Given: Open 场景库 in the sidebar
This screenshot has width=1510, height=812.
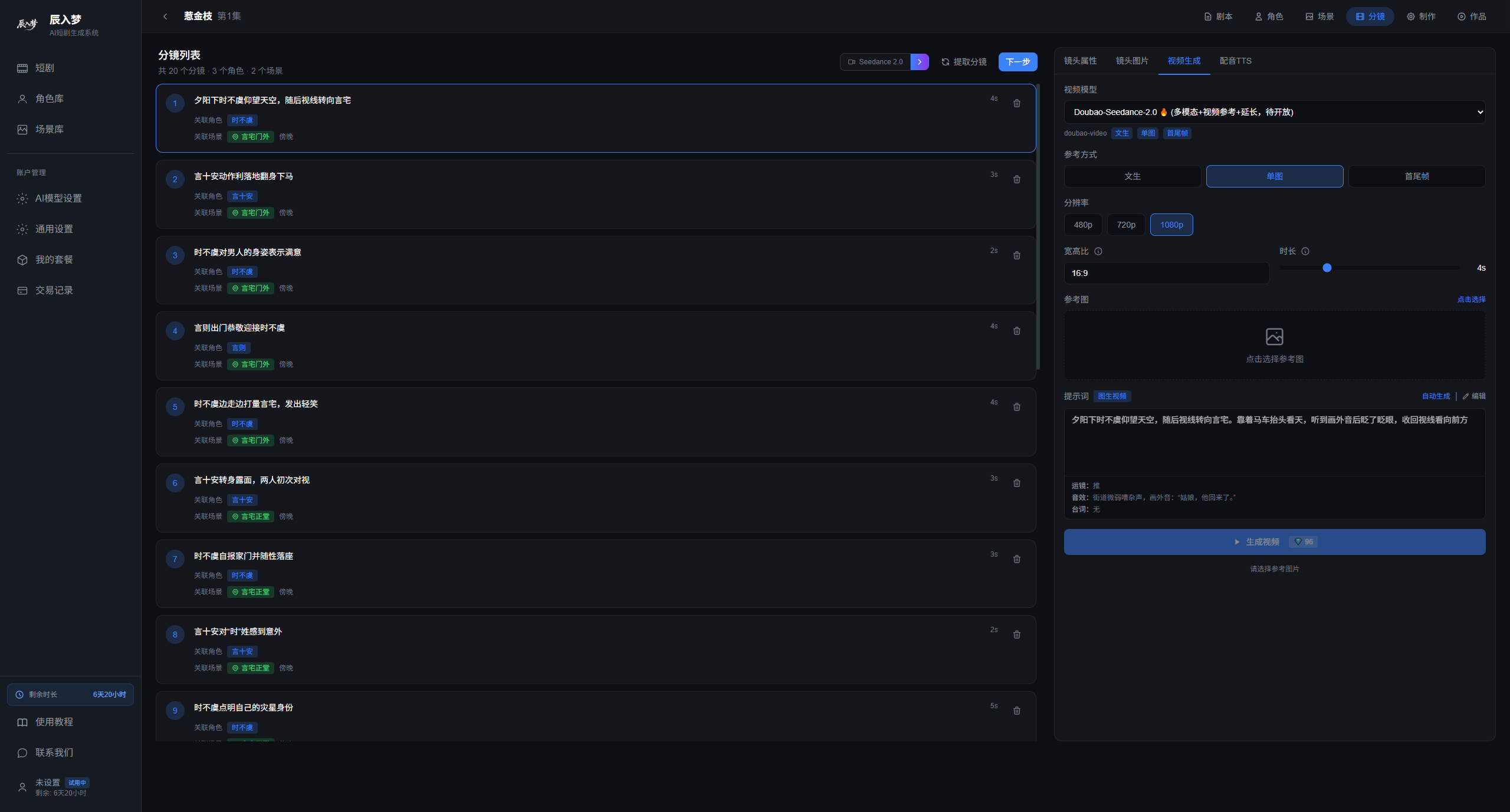Looking at the screenshot, I should point(70,129).
